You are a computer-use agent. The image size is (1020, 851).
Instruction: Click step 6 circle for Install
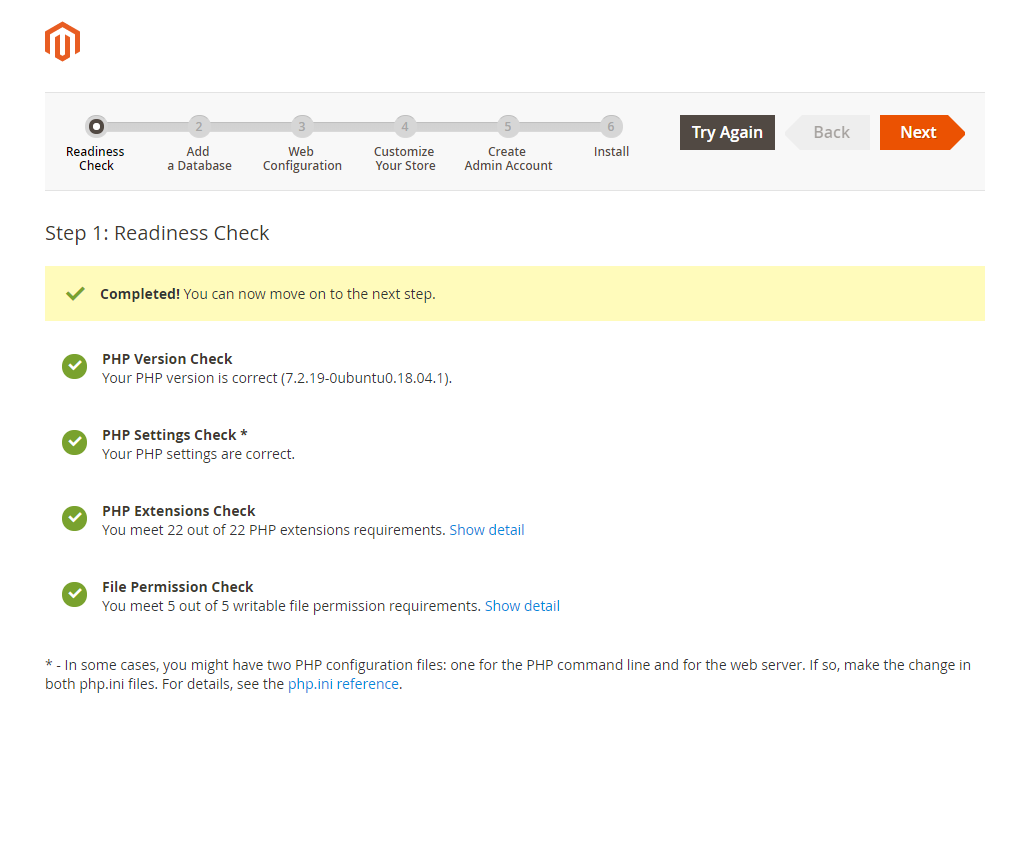[x=611, y=127]
